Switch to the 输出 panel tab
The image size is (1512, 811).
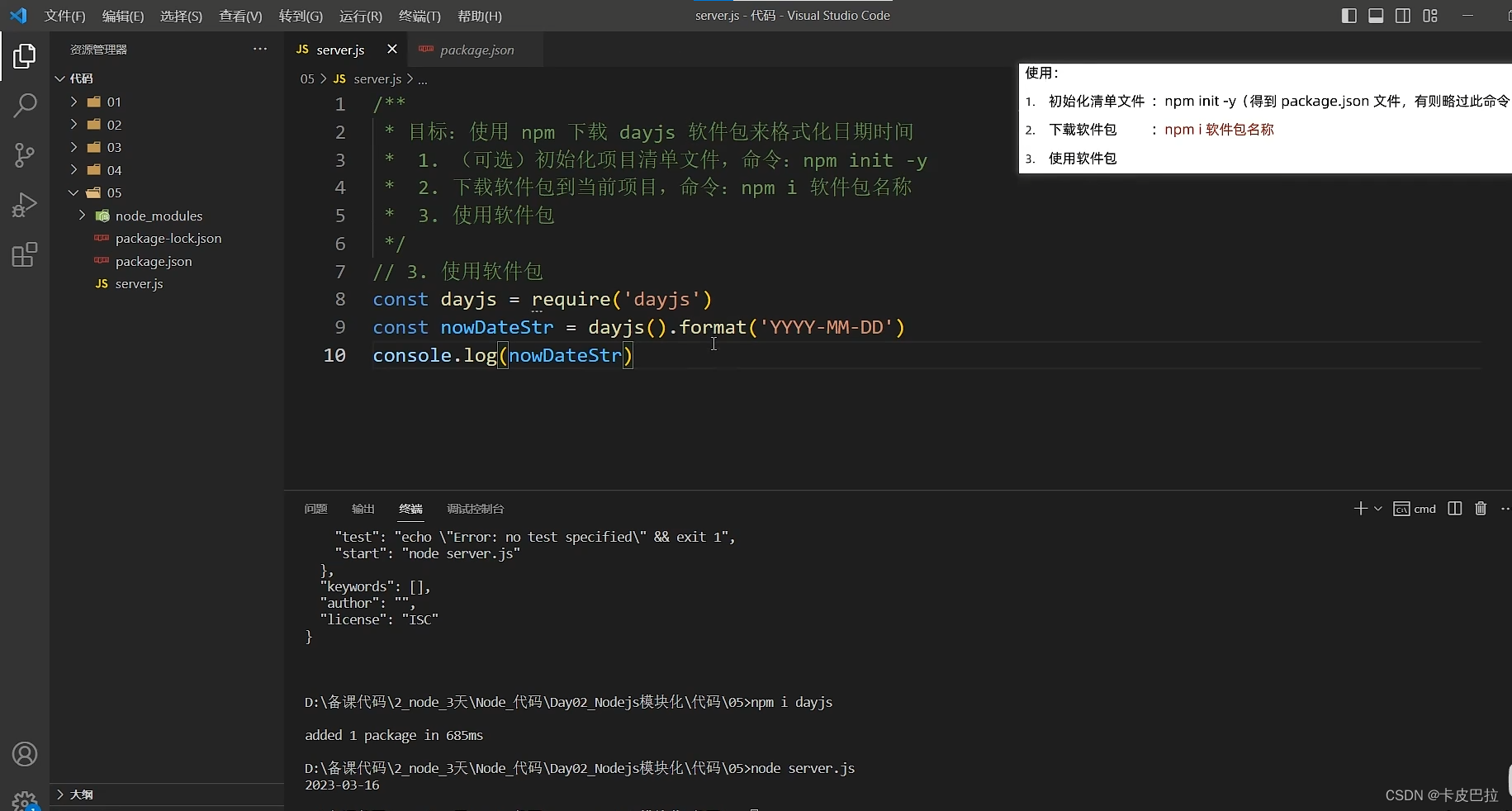363,509
